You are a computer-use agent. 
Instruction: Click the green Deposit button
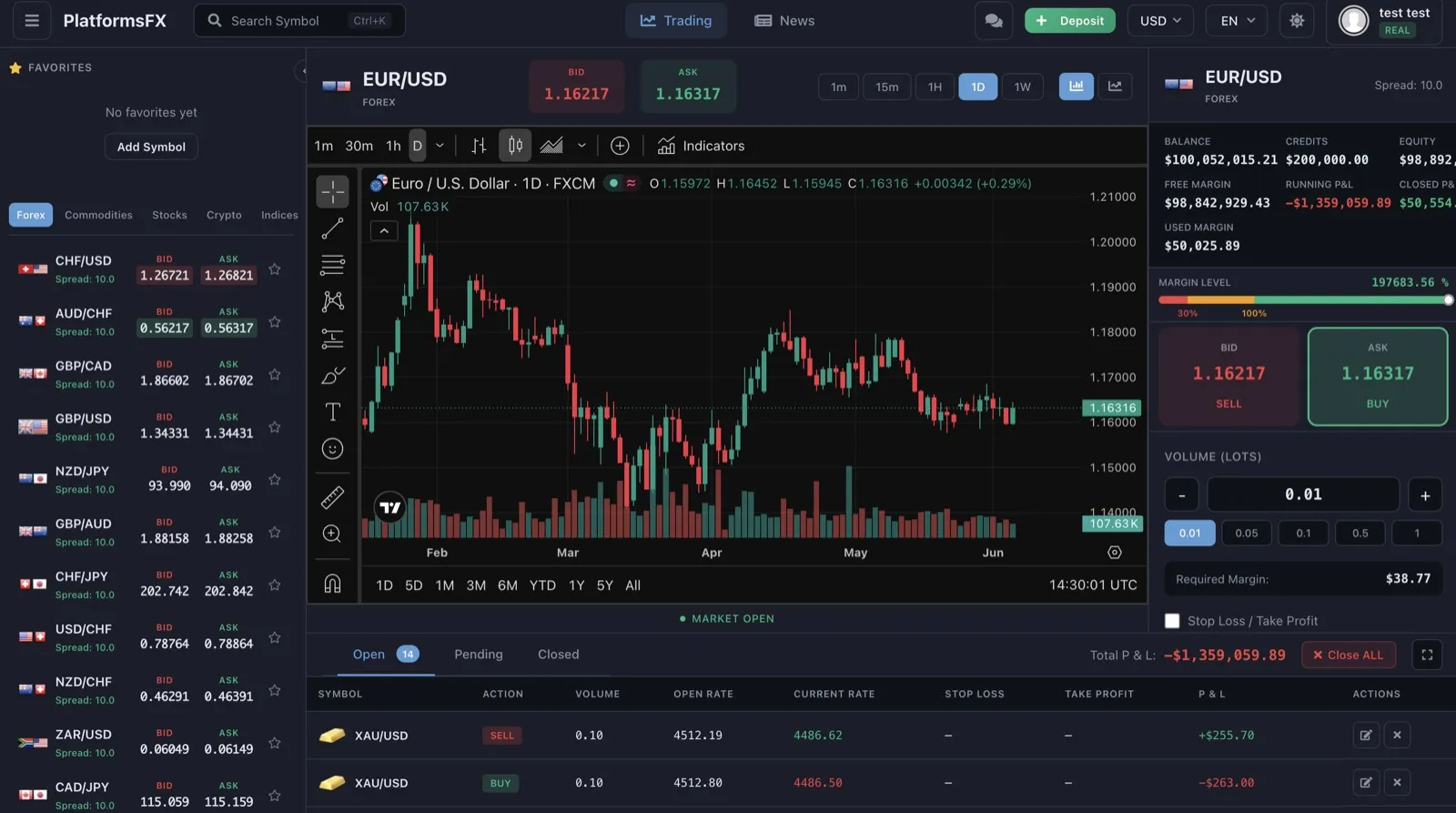(1070, 20)
